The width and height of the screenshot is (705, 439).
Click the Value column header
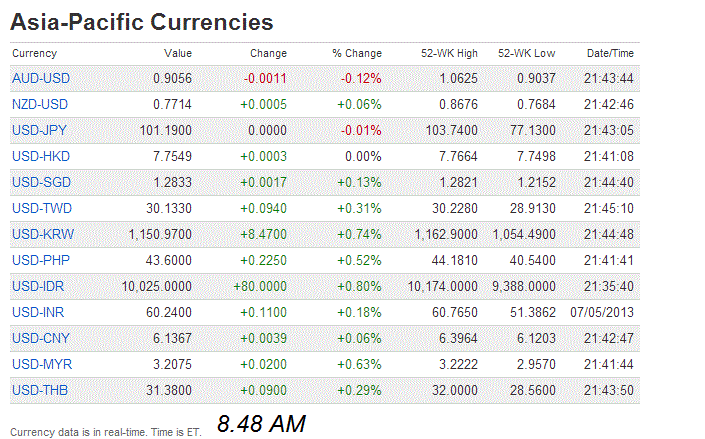[x=178, y=53]
